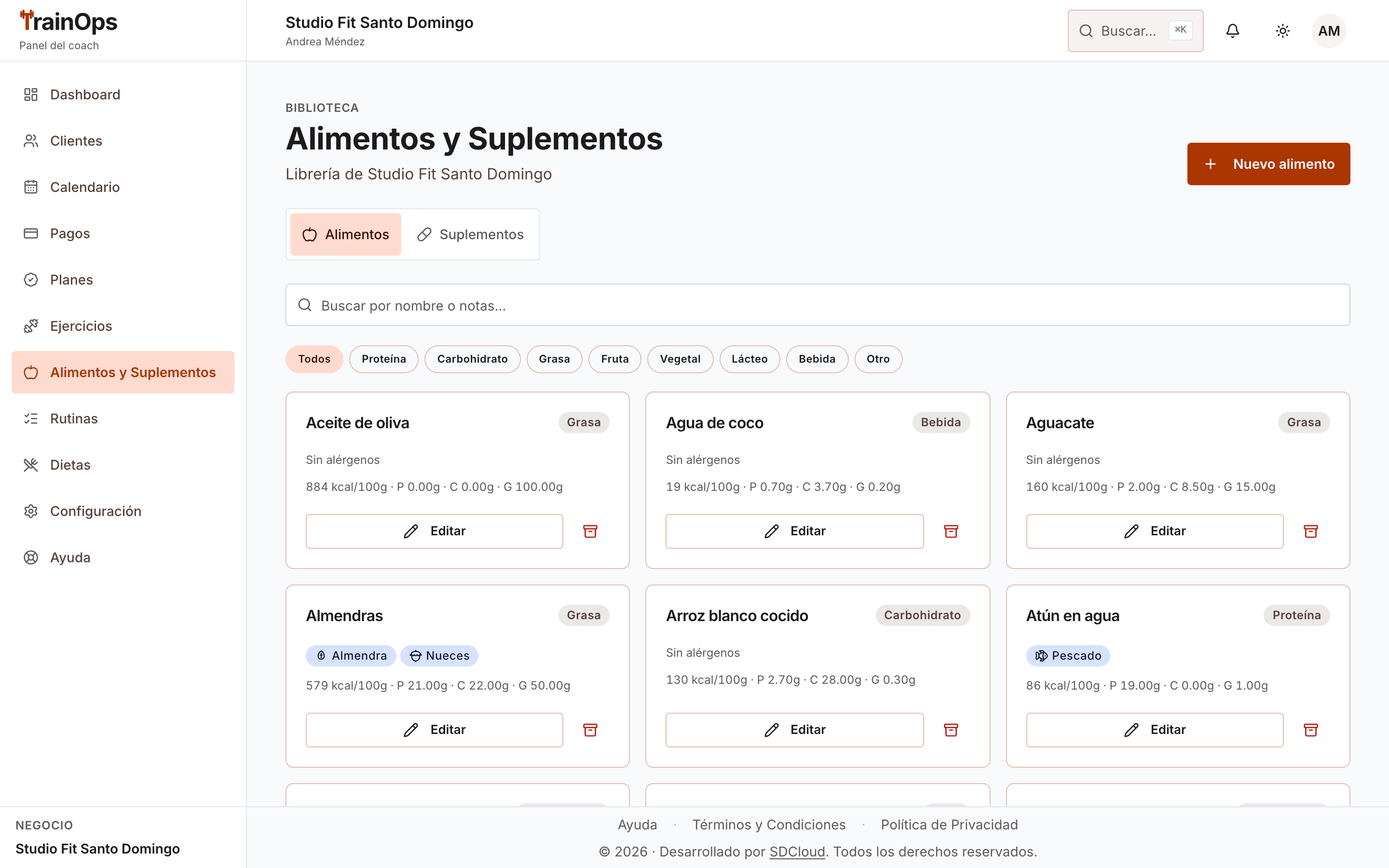Select the Carbohidrato filter chip
The height and width of the screenshot is (868, 1389).
[472, 359]
